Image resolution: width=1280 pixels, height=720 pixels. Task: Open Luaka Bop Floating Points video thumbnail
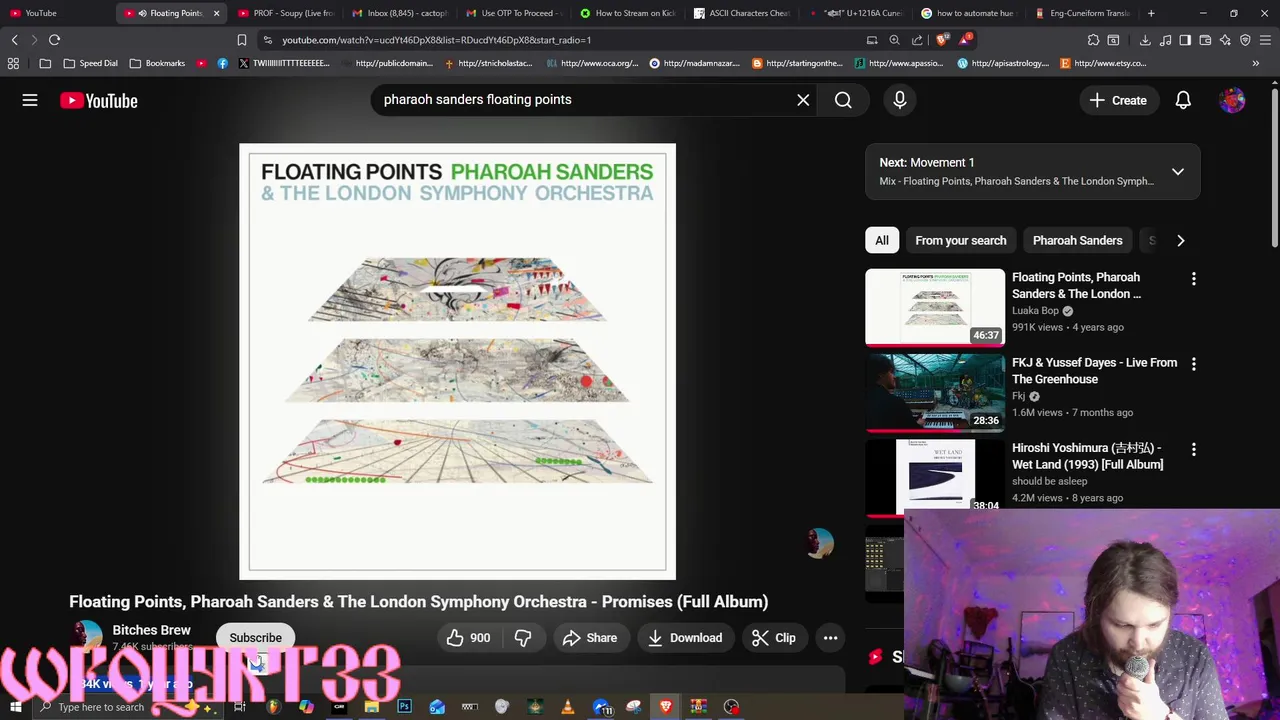tap(935, 307)
